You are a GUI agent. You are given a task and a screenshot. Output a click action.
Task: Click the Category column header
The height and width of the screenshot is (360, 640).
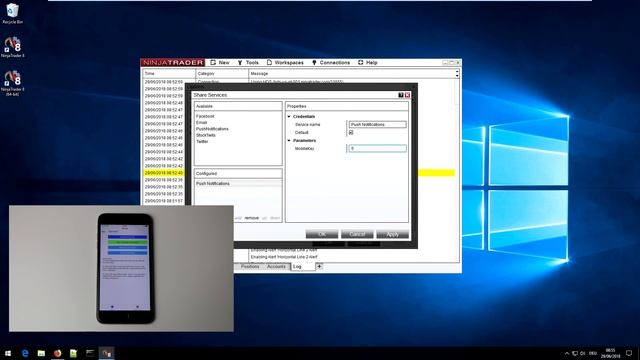222,73
